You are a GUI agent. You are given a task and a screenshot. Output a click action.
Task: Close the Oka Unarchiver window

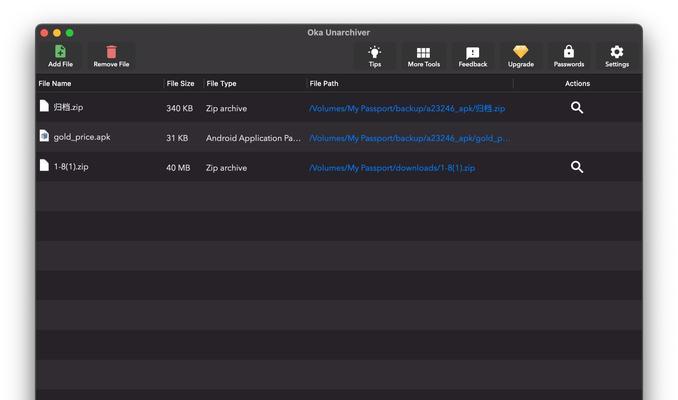(x=44, y=33)
